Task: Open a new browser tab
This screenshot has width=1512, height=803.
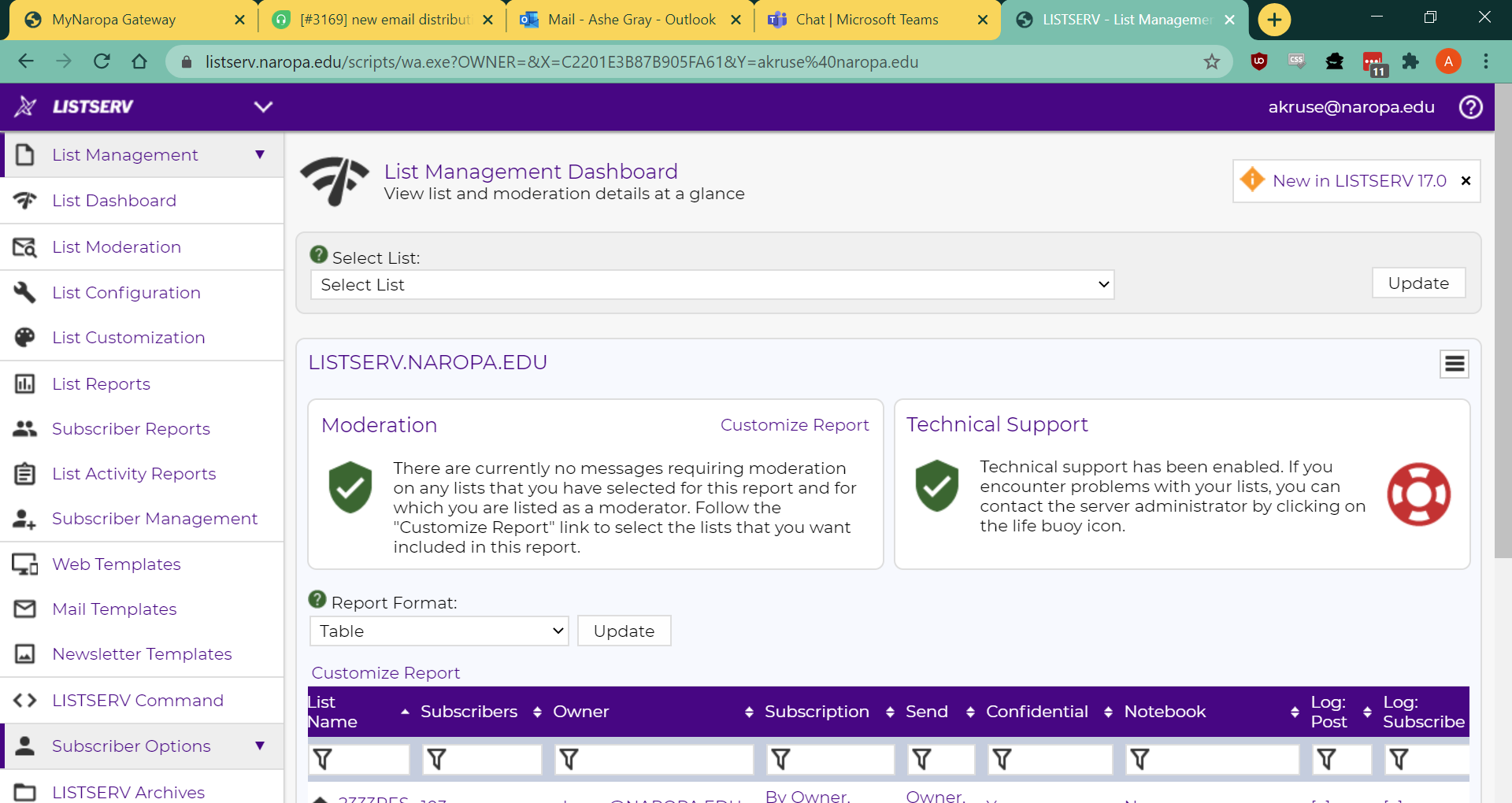Action: point(1274,20)
